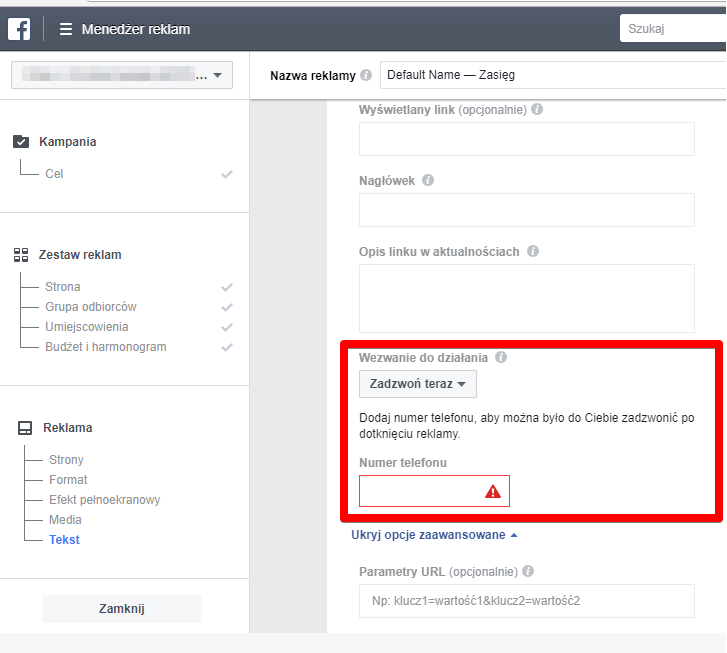This screenshot has width=727, height=653.
Task: Select Reklama section in sidebar
Action: pos(68,428)
